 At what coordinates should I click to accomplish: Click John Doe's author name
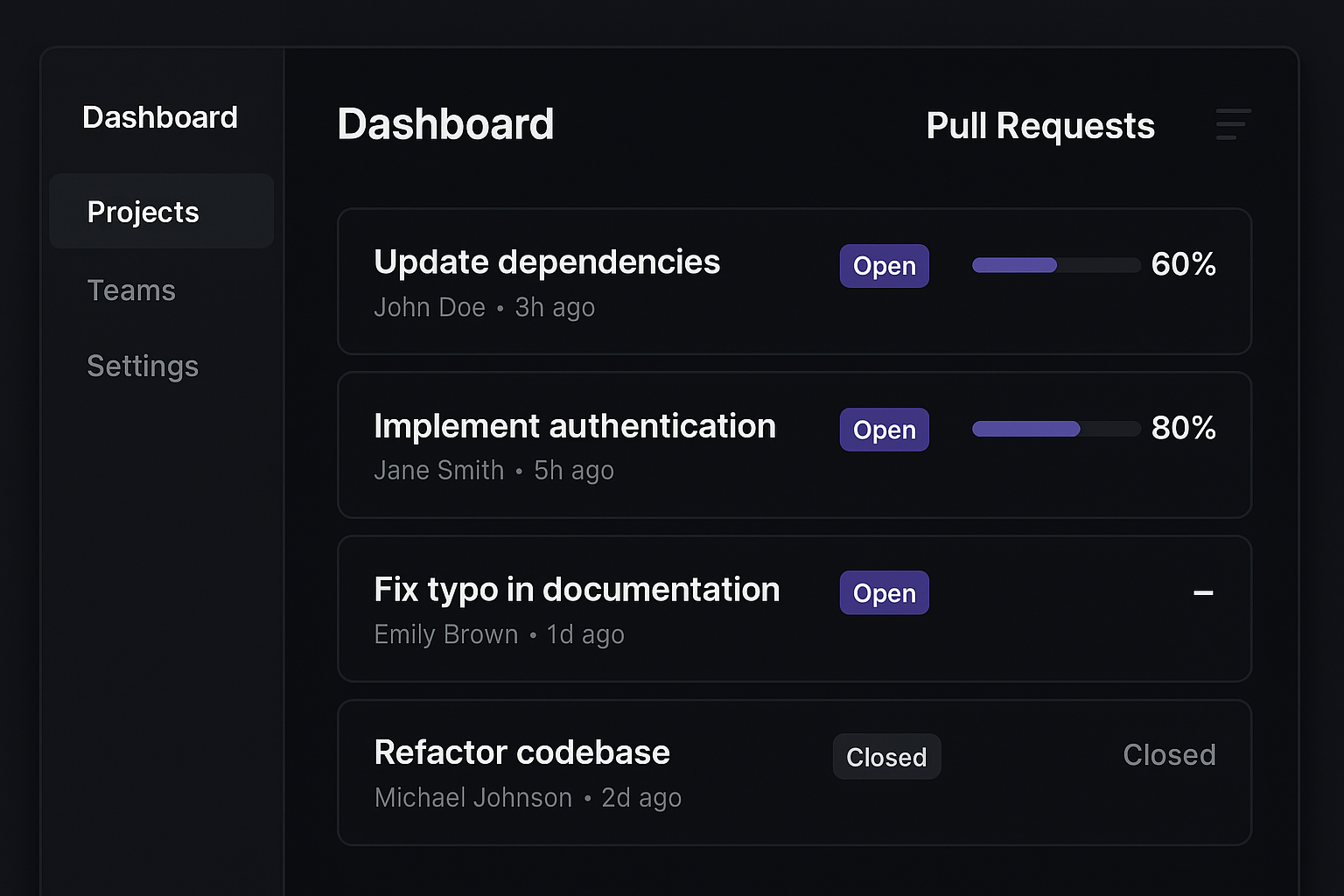[430, 307]
